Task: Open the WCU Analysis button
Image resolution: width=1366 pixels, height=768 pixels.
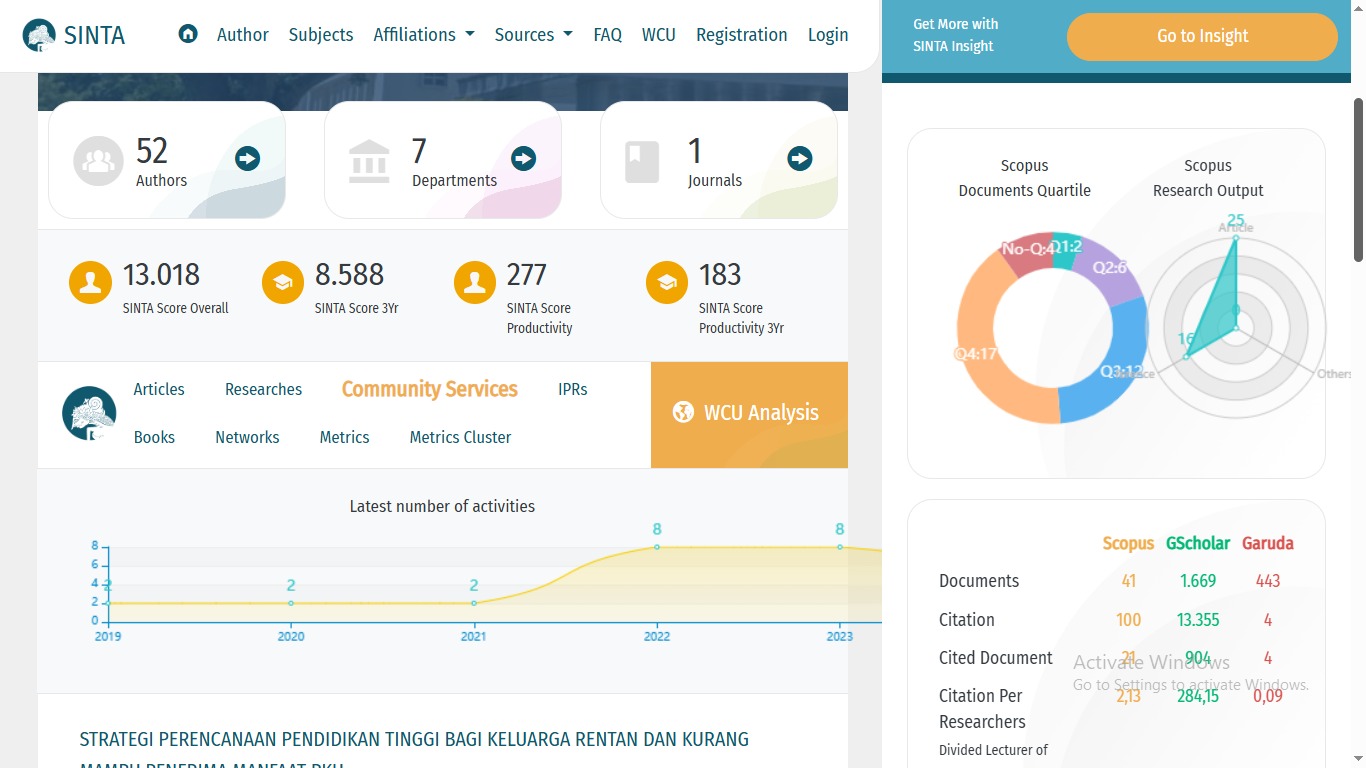Action: [x=749, y=414]
